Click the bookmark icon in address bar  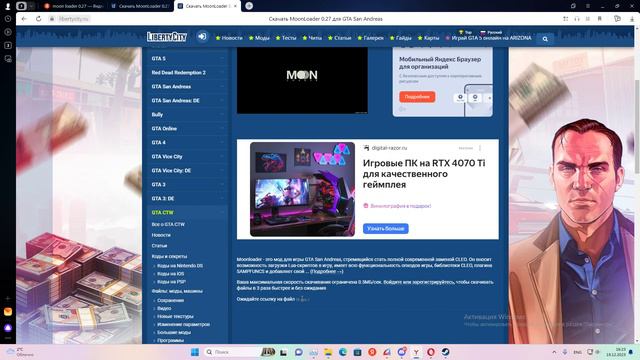coord(600,19)
